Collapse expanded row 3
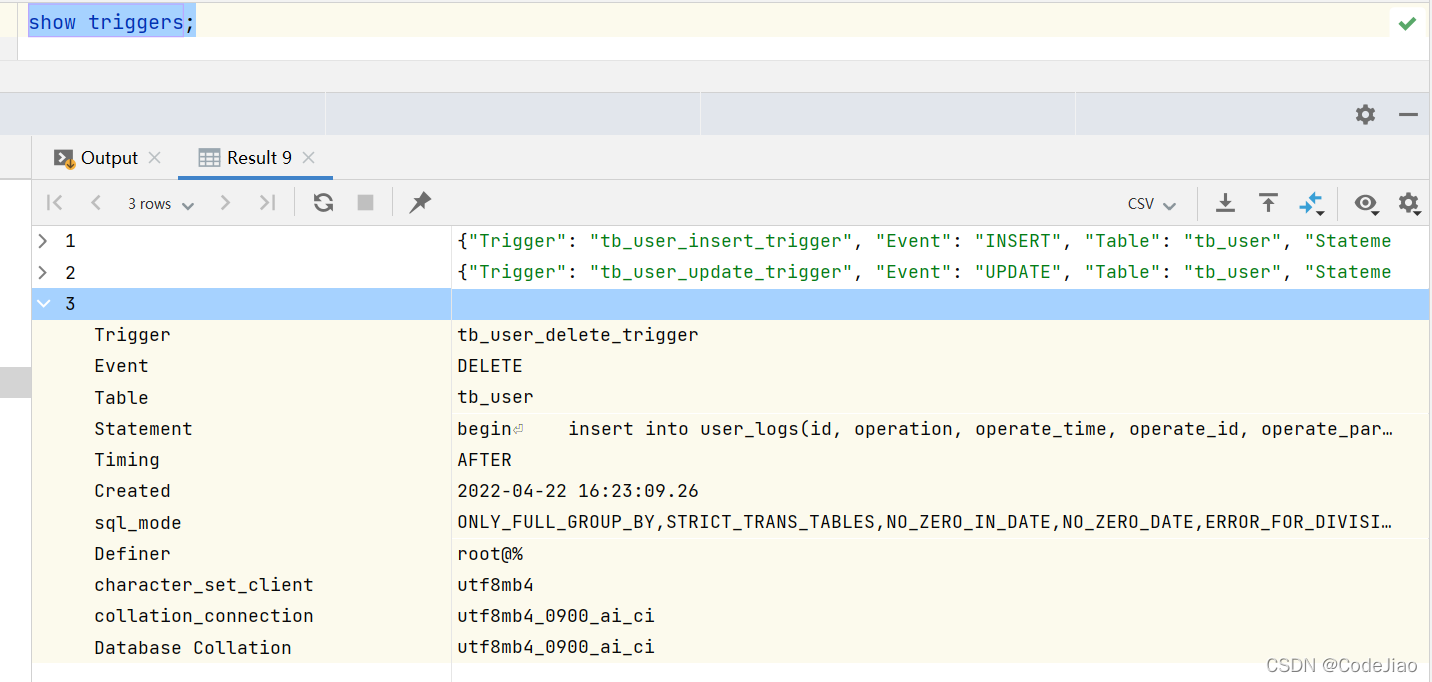This screenshot has width=1432, height=682. [42, 304]
